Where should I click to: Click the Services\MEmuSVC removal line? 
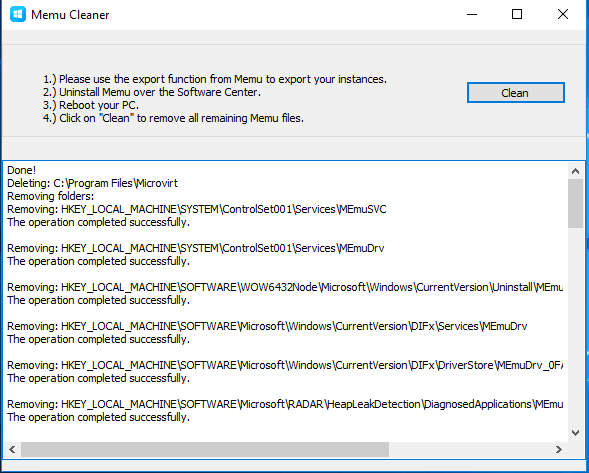197,209
